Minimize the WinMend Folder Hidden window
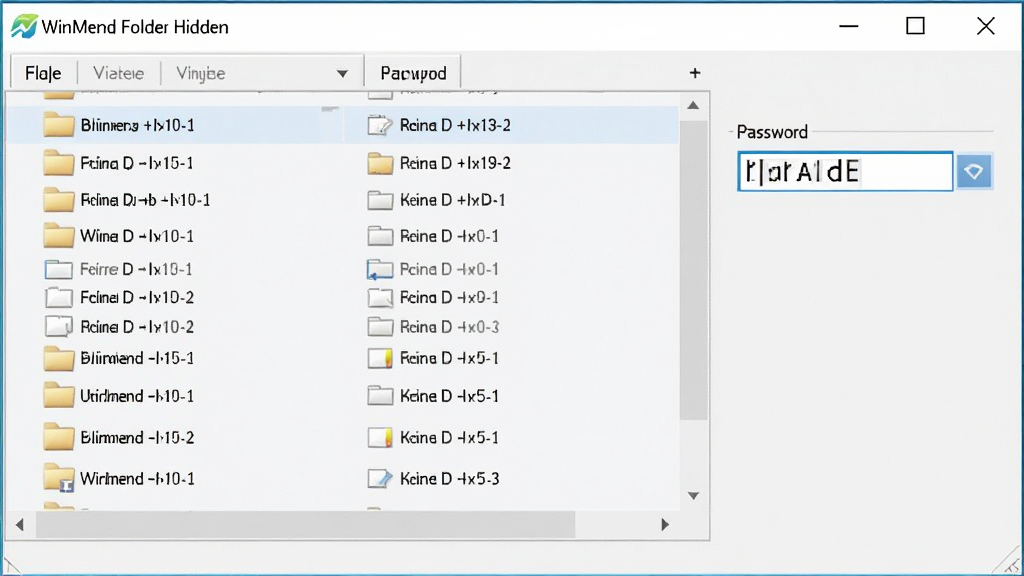 [x=849, y=26]
